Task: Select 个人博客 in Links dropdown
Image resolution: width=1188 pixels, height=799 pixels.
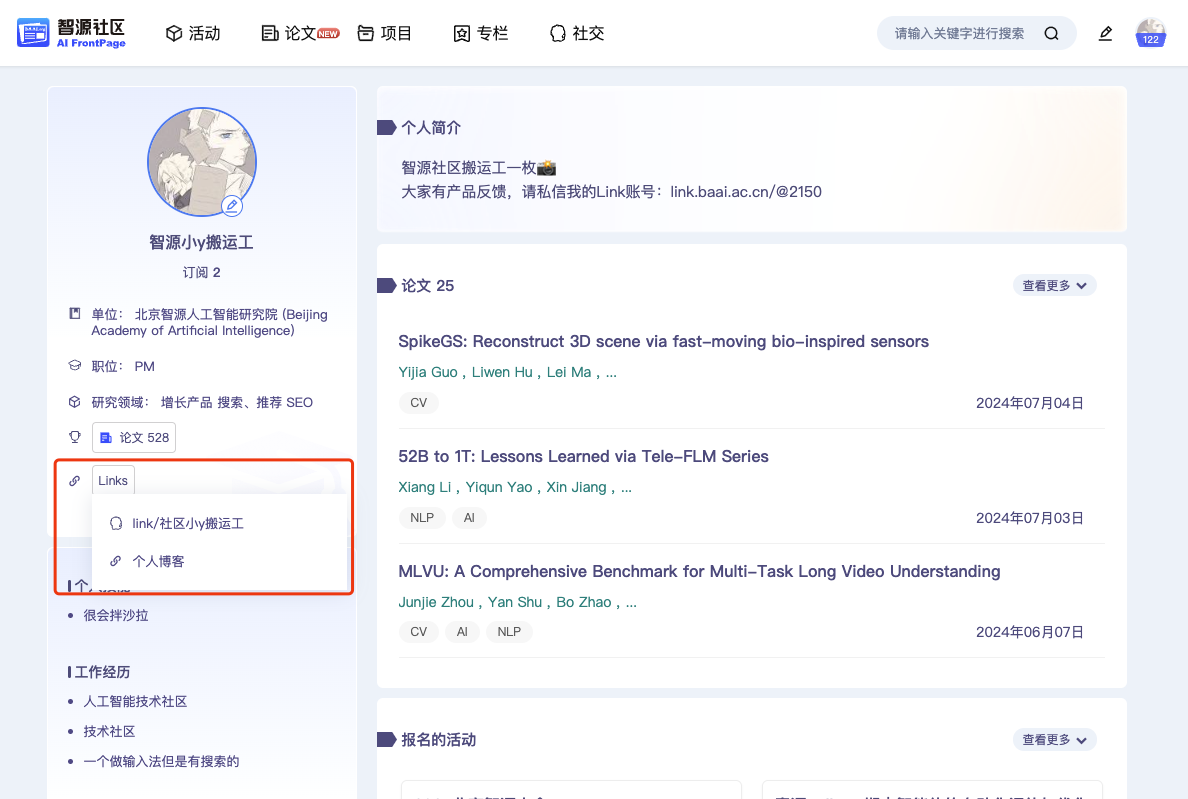Action: coord(158,561)
